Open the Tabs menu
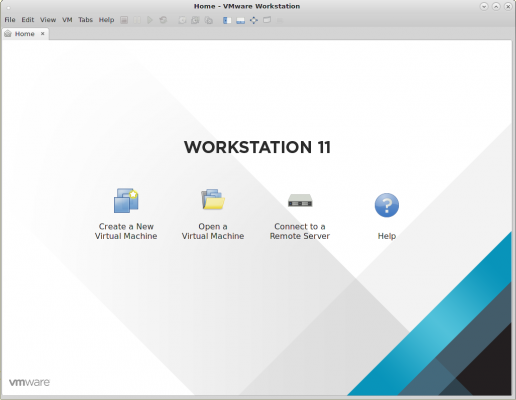Viewport: 516px width, 400px height. tap(85, 20)
